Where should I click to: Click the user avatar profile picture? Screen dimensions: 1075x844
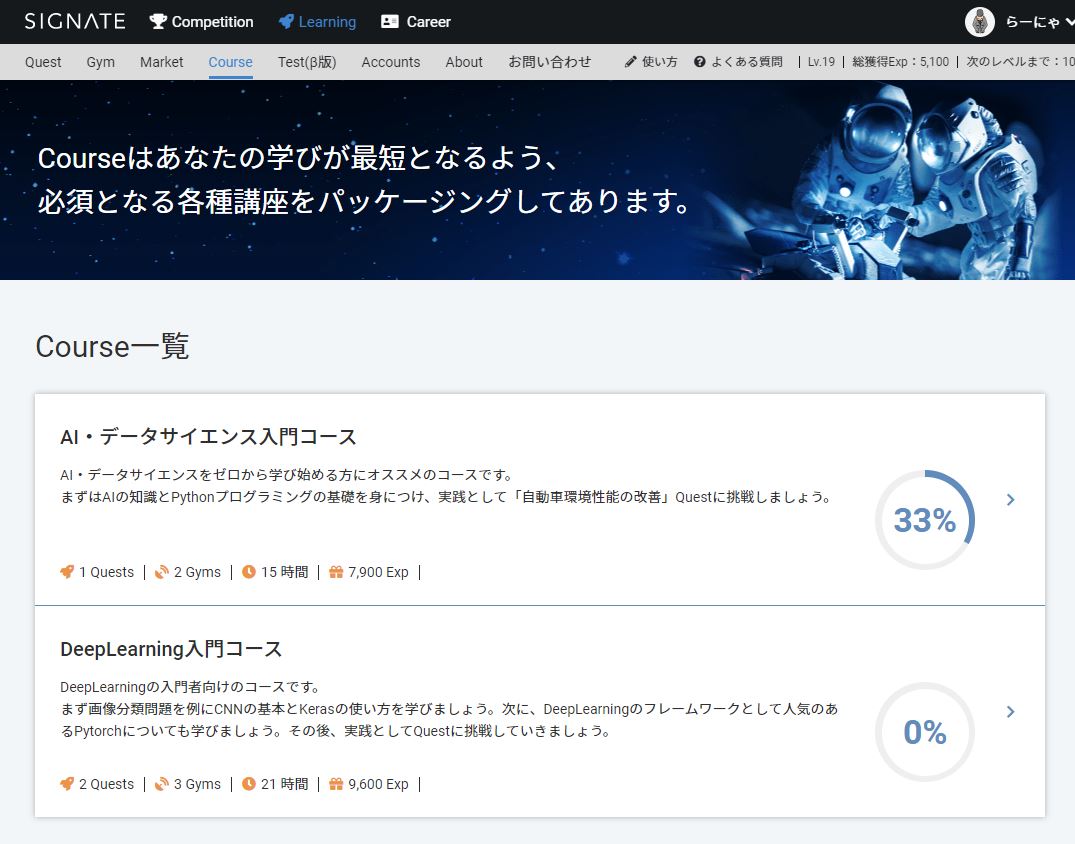pyautogui.click(x=980, y=21)
